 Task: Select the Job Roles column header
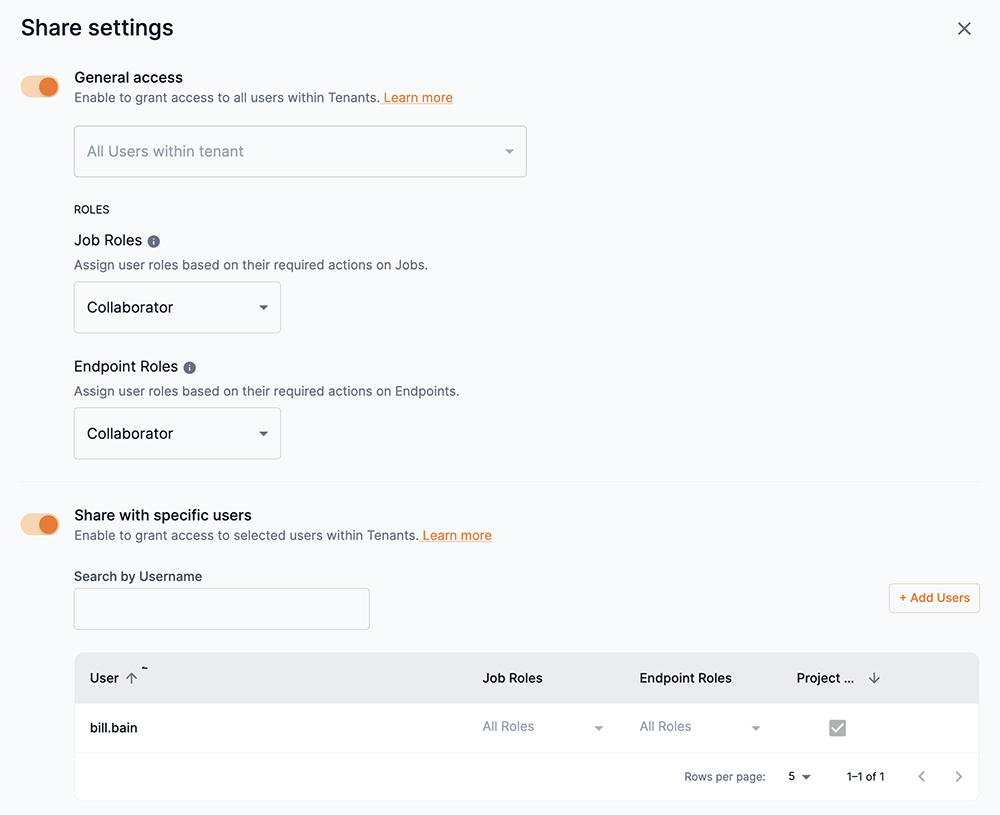pyautogui.click(x=512, y=677)
